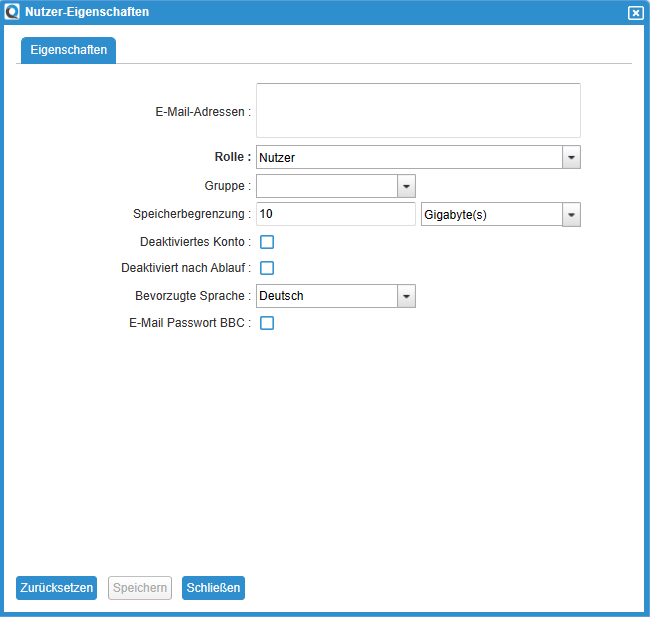The height and width of the screenshot is (617, 650).
Task: Close the Nutzer-Eigenschaften dialog with X icon
Action: pyautogui.click(x=635, y=13)
